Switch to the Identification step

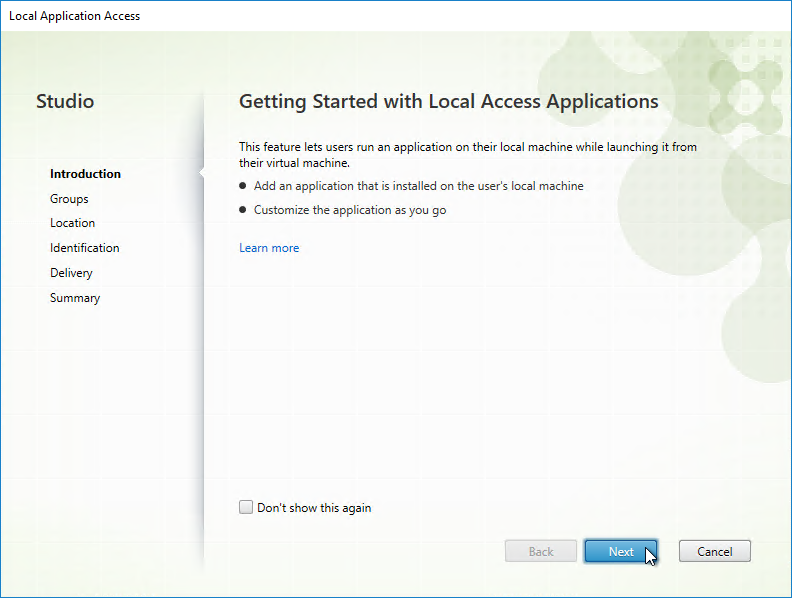pyautogui.click(x=84, y=248)
